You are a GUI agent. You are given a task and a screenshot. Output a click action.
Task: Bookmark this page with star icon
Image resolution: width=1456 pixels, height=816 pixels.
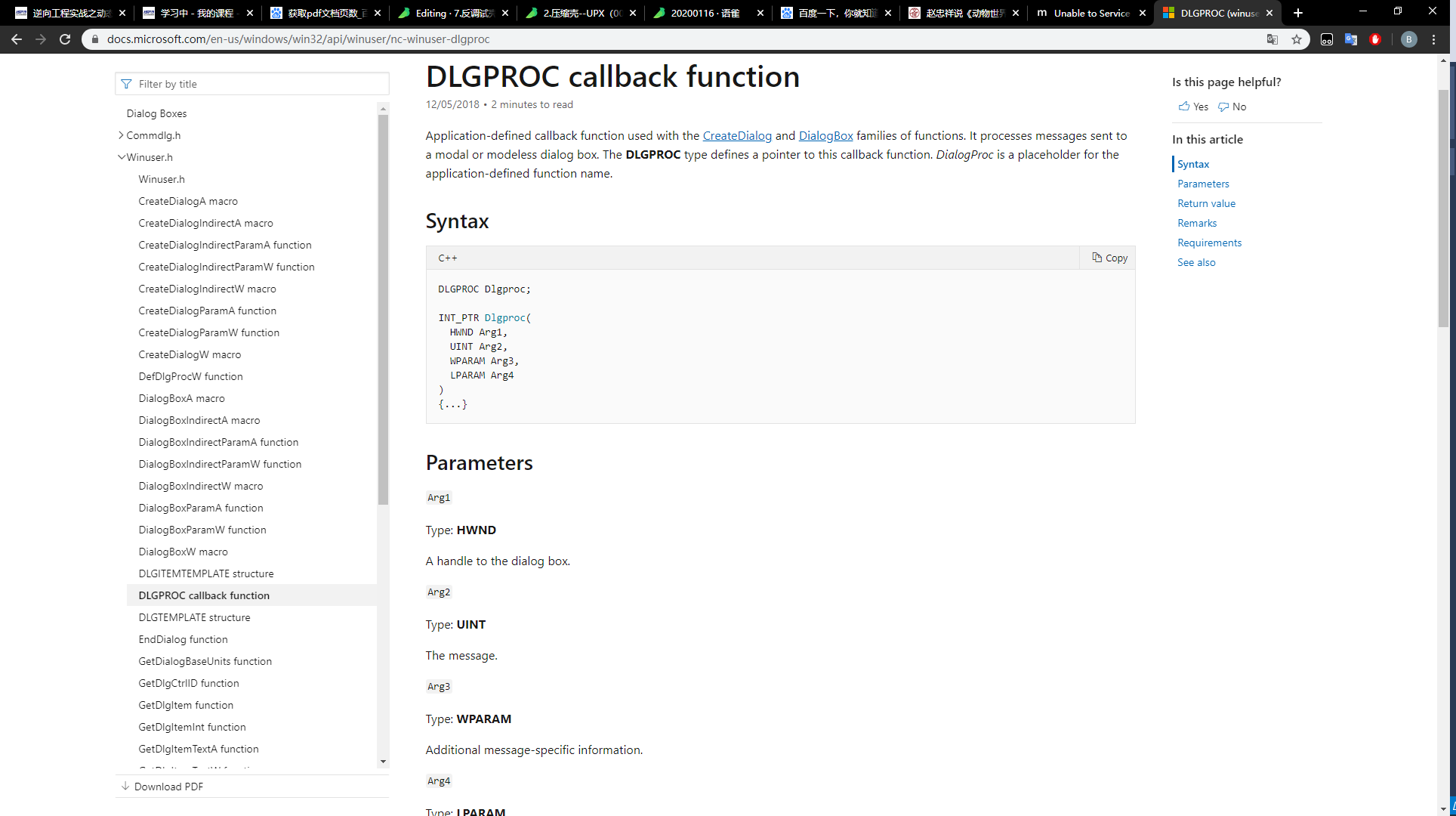tap(1297, 39)
